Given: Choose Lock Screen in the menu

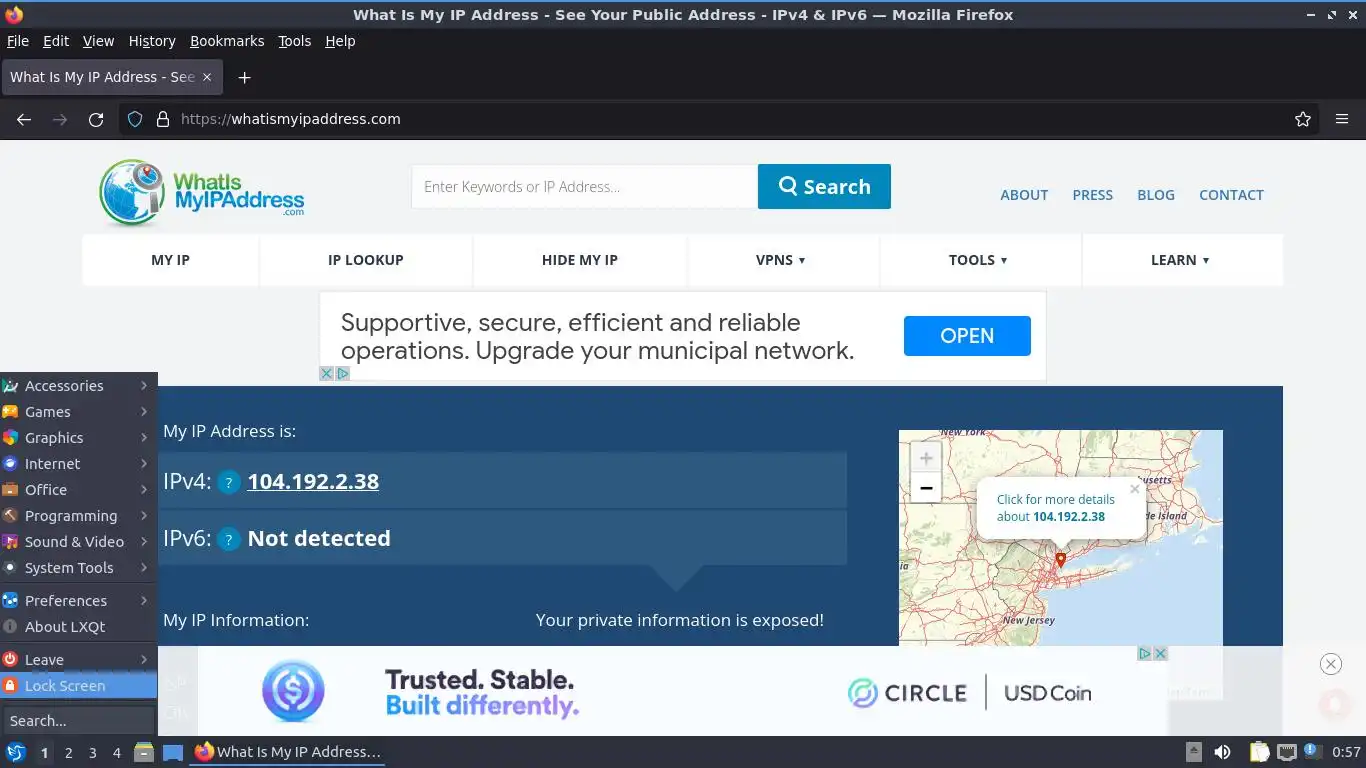Looking at the screenshot, I should click(x=78, y=686).
